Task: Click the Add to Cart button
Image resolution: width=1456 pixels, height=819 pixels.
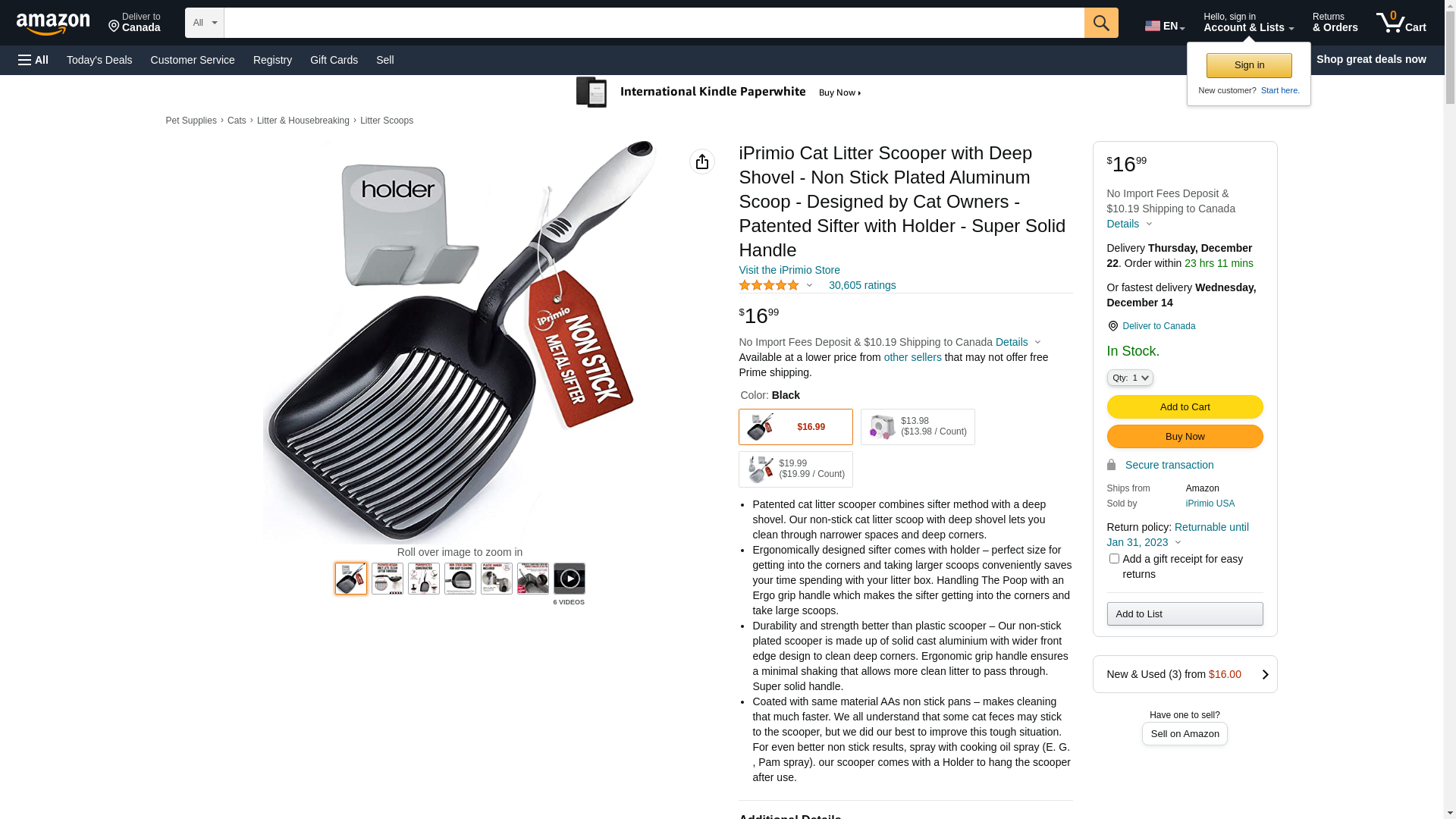Action: coord(1185,407)
